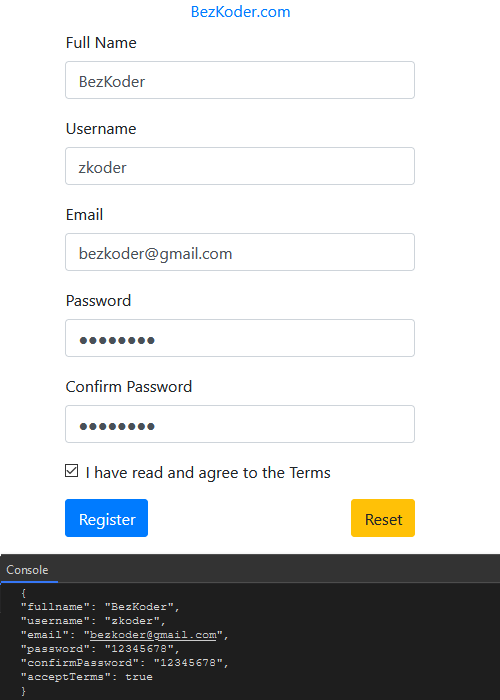Submit the form with Register button

[x=106, y=518]
